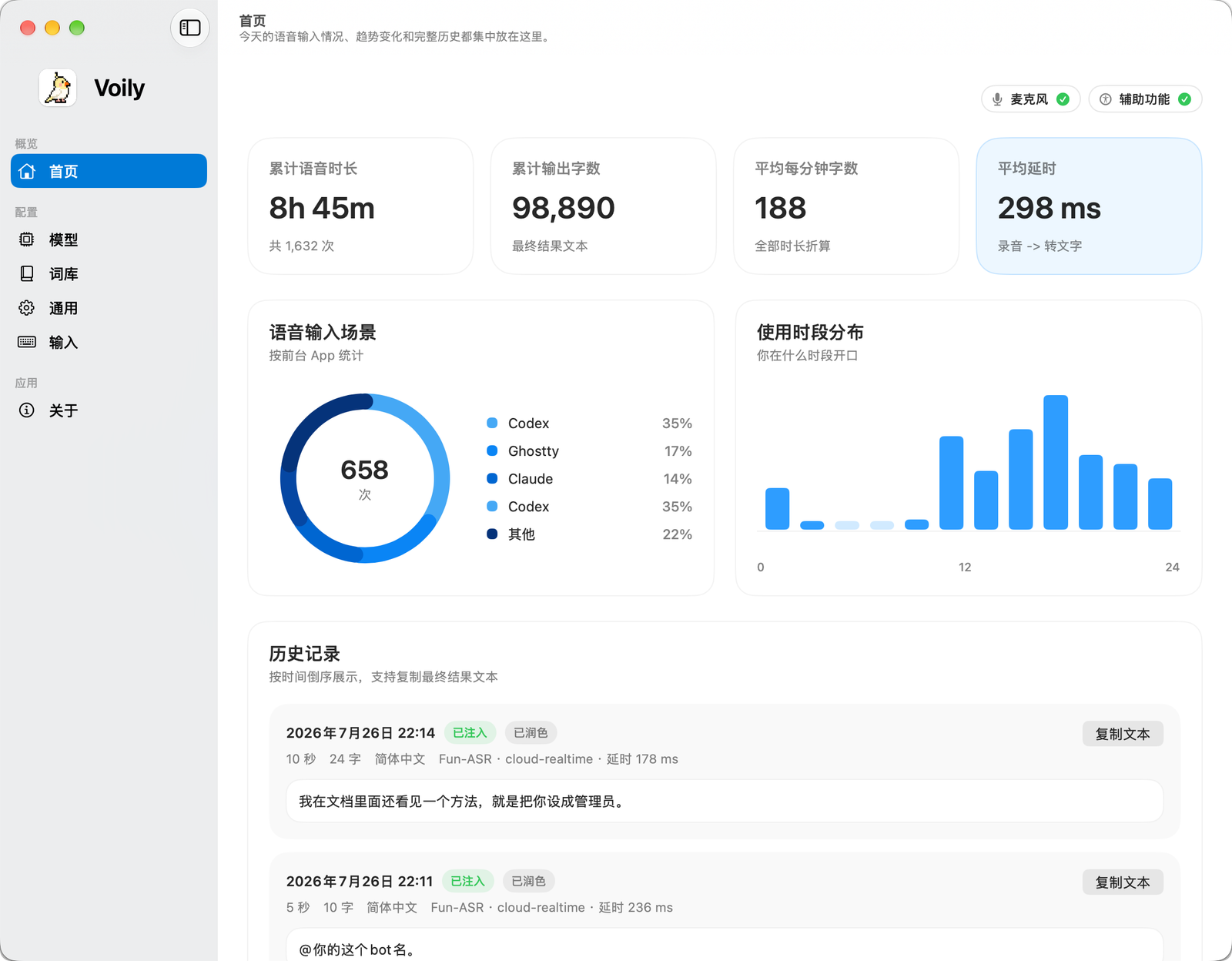Click the Voily parrot app logo

[58, 88]
